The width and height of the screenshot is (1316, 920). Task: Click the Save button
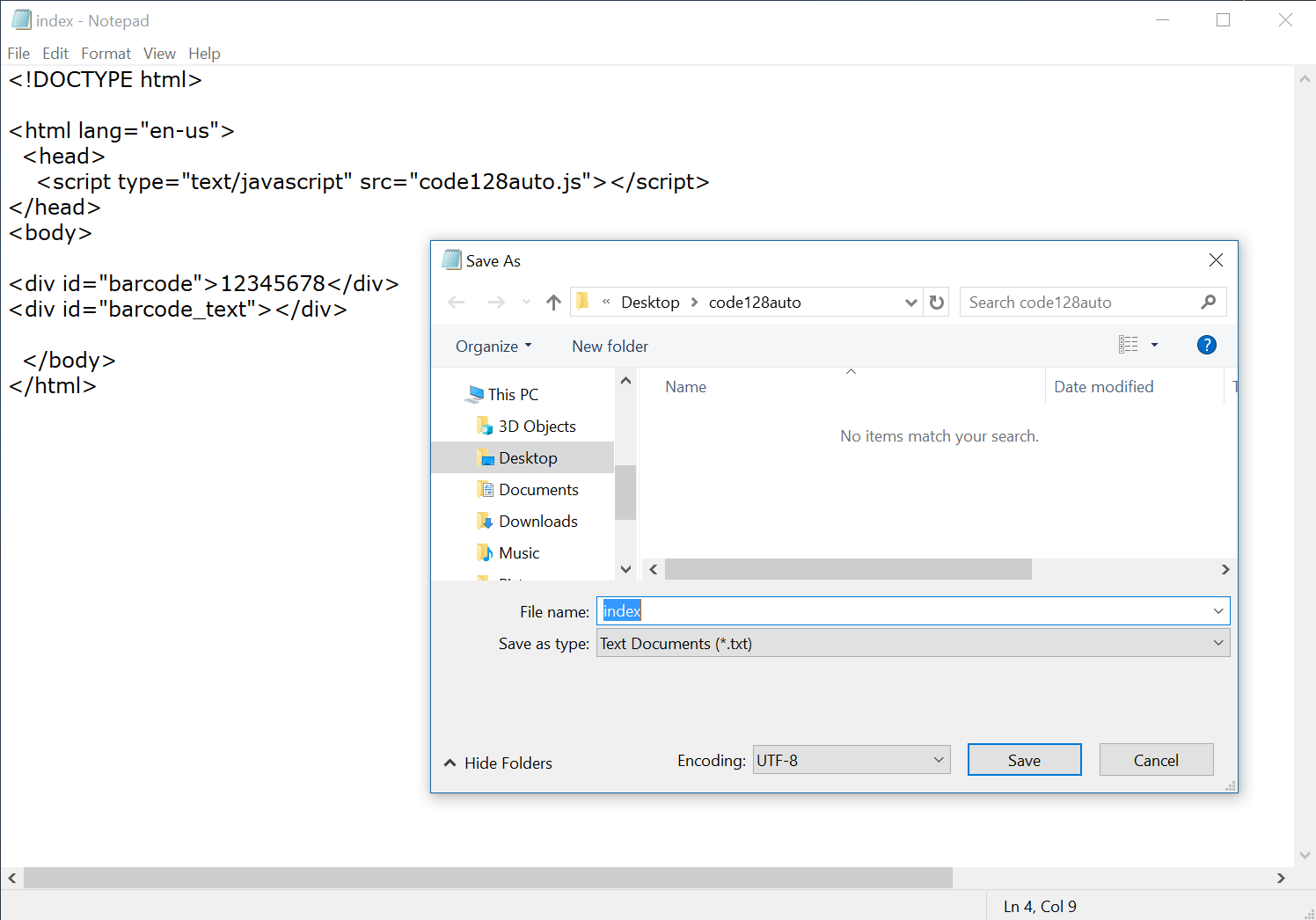tap(1024, 760)
